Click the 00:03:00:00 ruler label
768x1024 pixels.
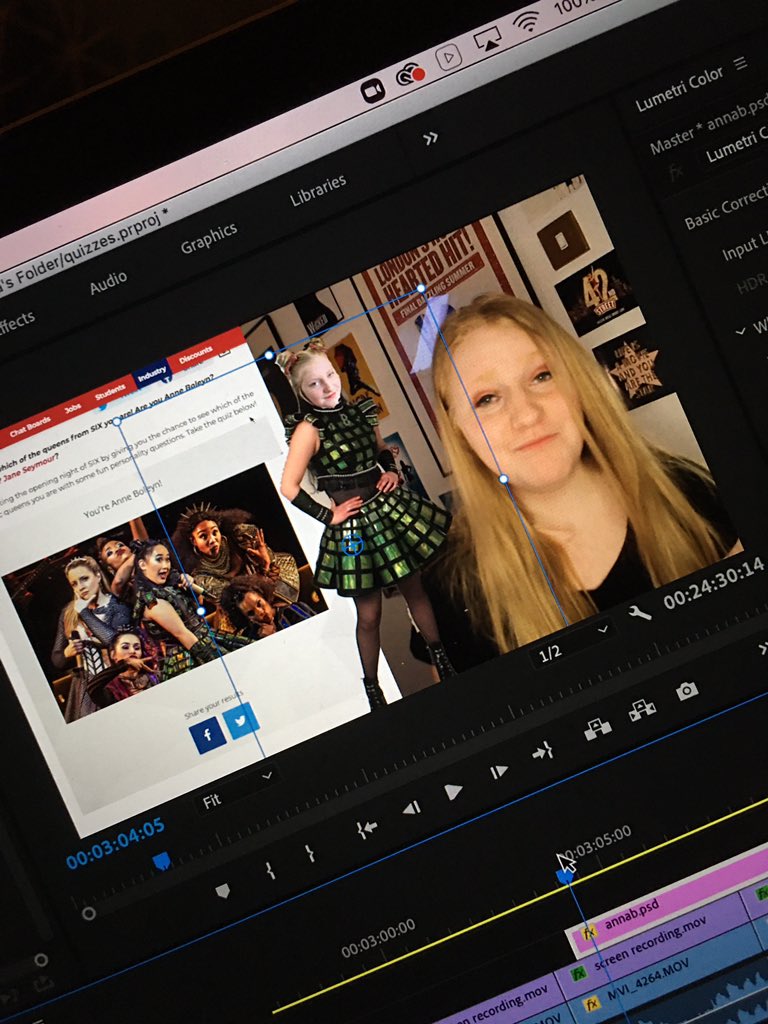tap(378, 938)
